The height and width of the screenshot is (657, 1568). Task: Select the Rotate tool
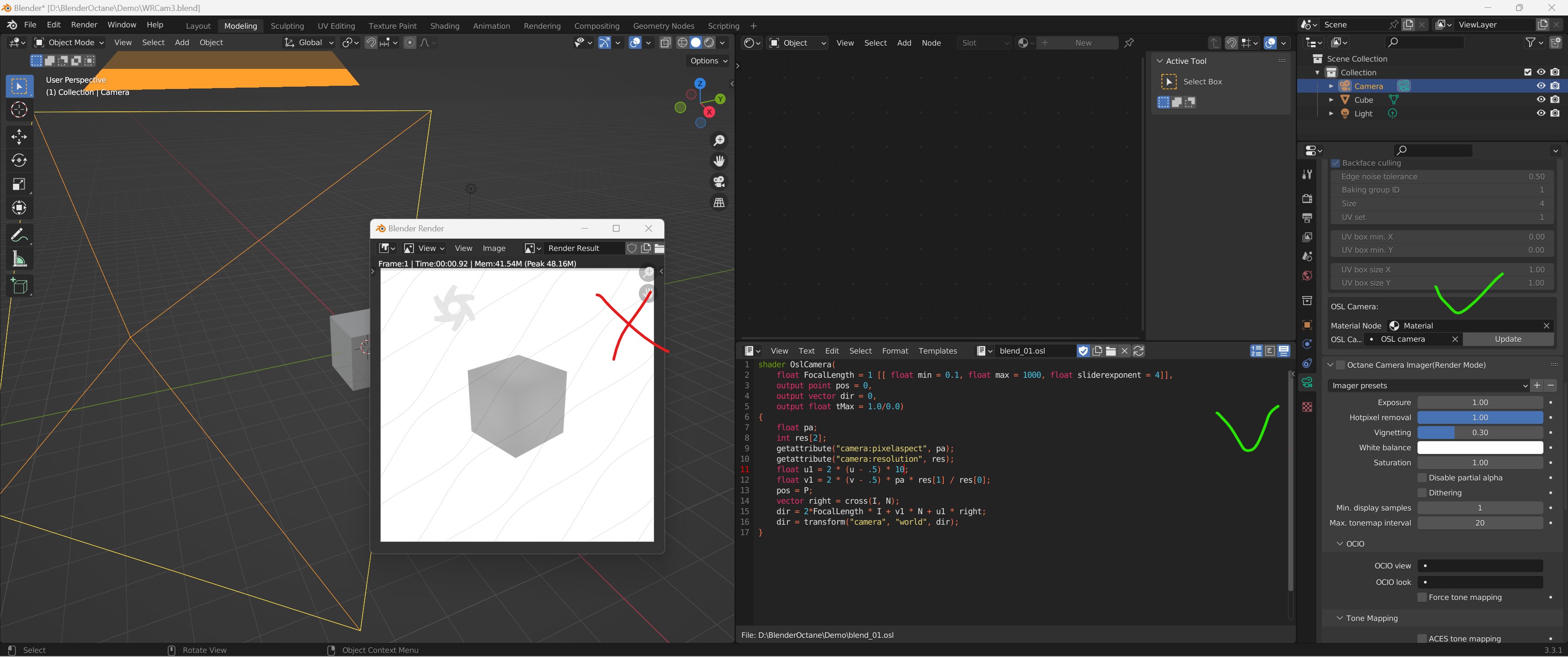[x=19, y=160]
